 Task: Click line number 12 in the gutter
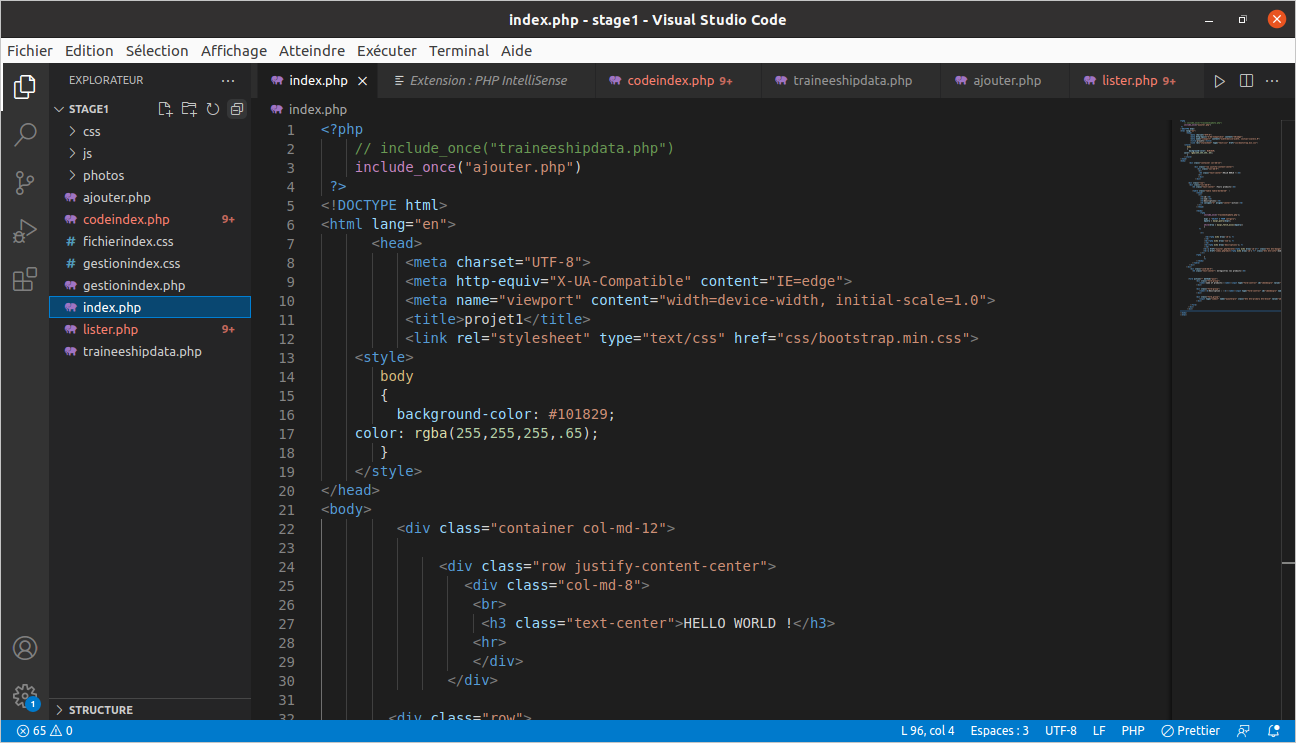(x=287, y=338)
